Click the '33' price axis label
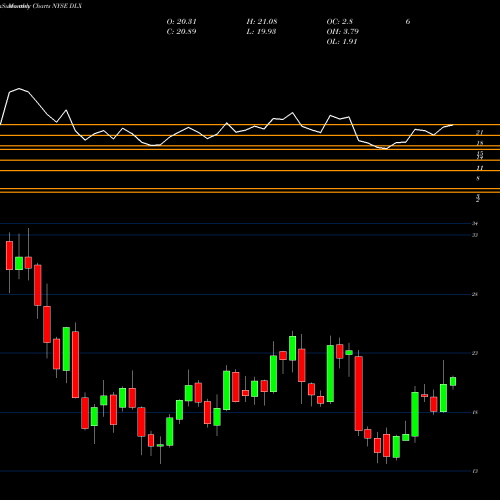The image size is (500, 500). tap(475, 235)
